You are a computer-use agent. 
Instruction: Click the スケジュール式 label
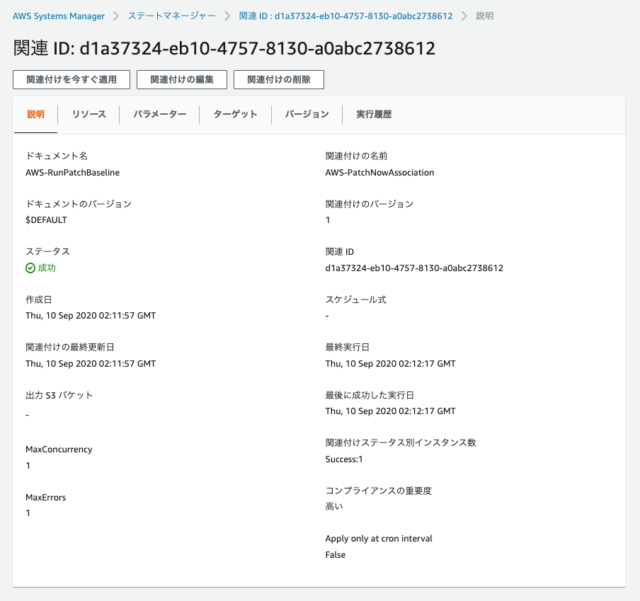tap(356, 300)
